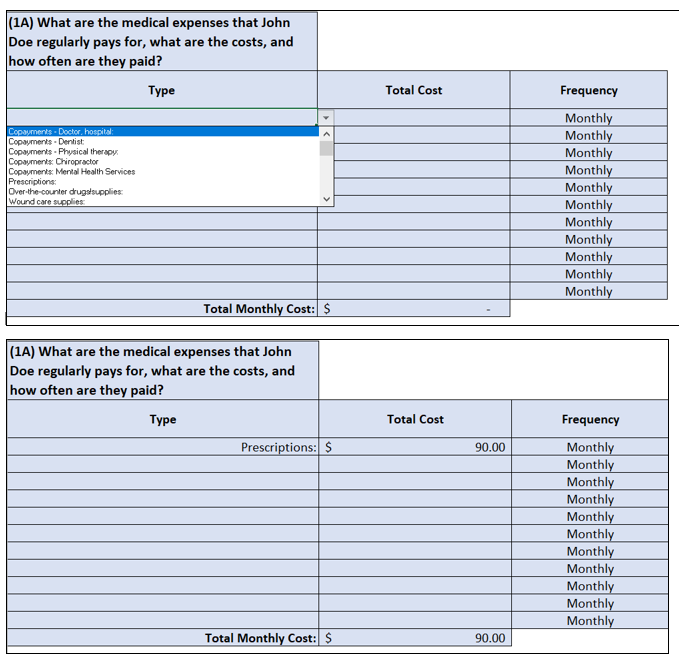Click the dropdown list scroll down arrow

tap(327, 199)
